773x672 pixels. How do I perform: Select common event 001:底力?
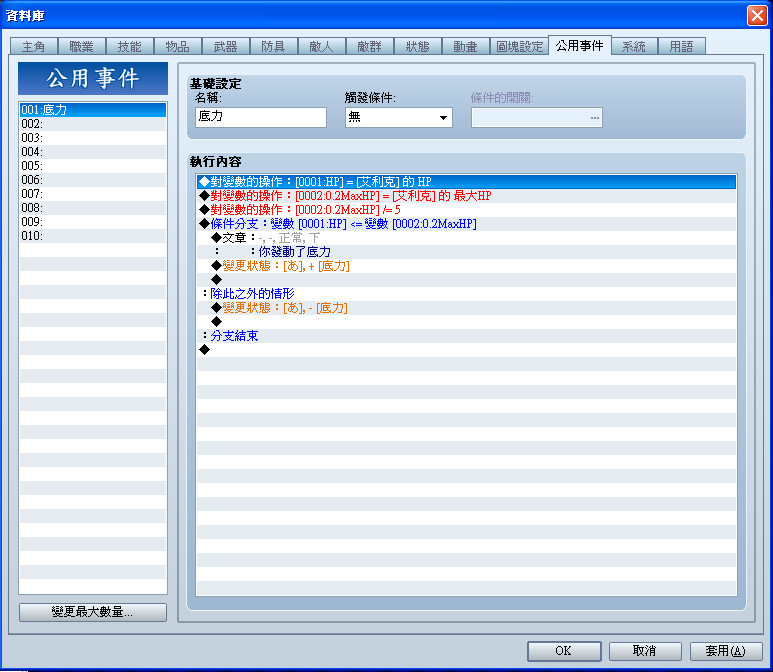click(x=93, y=110)
